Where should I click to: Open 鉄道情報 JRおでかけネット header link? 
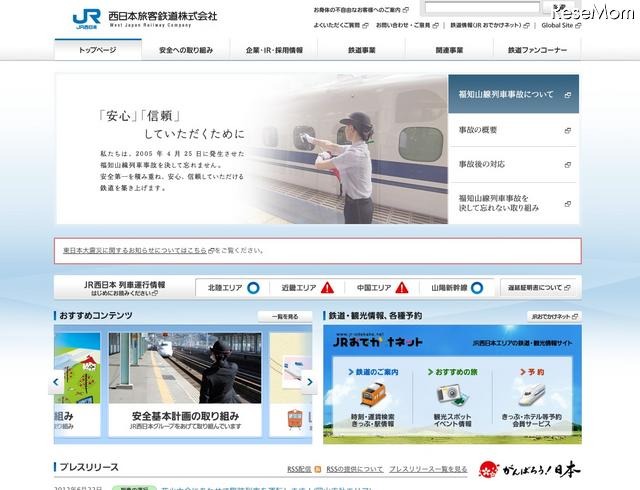point(490,25)
